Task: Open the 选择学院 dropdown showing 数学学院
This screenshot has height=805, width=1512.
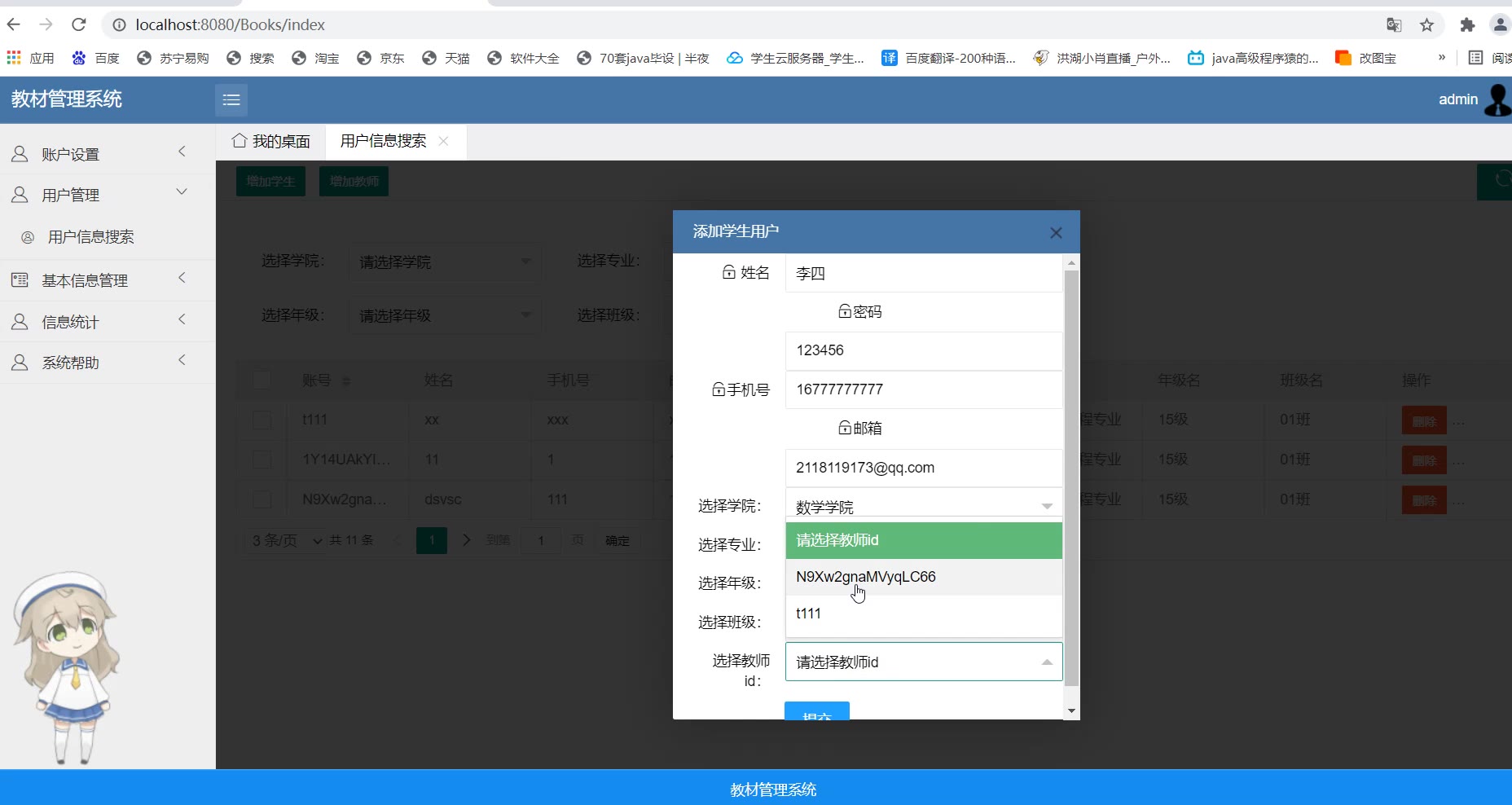Action: click(923, 507)
